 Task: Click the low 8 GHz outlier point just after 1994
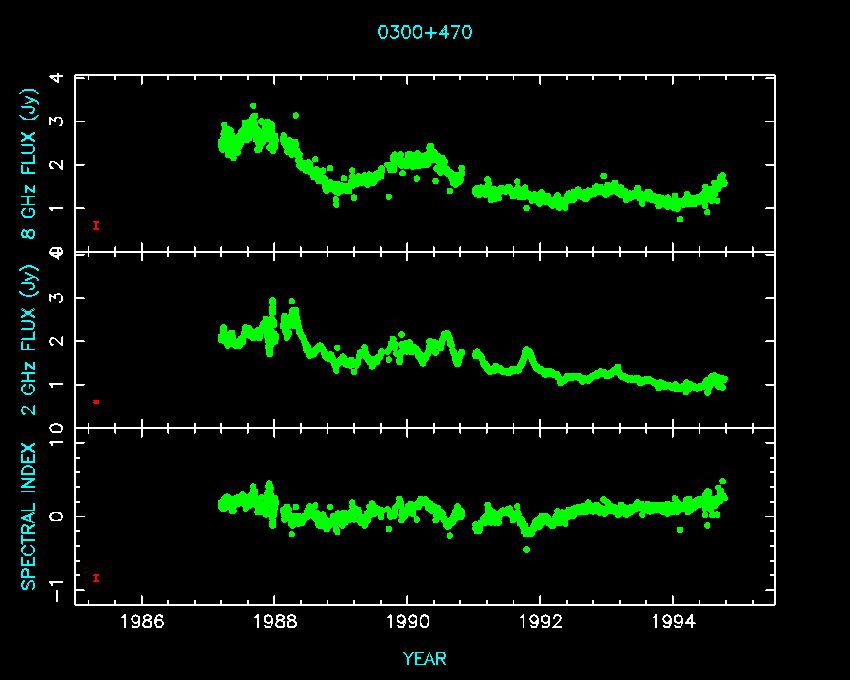(680, 218)
